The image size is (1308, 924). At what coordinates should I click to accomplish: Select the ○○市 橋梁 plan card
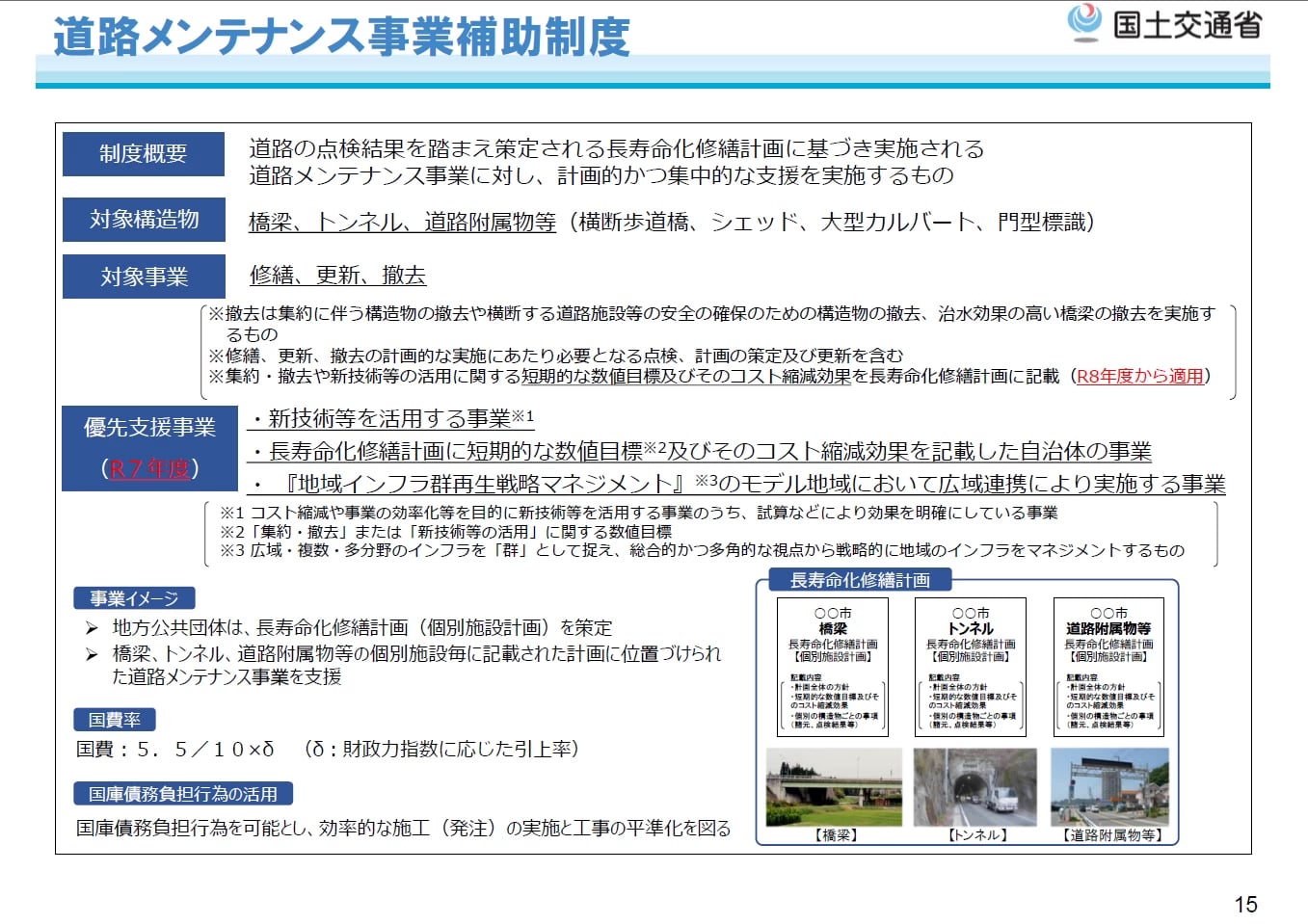(x=833, y=667)
